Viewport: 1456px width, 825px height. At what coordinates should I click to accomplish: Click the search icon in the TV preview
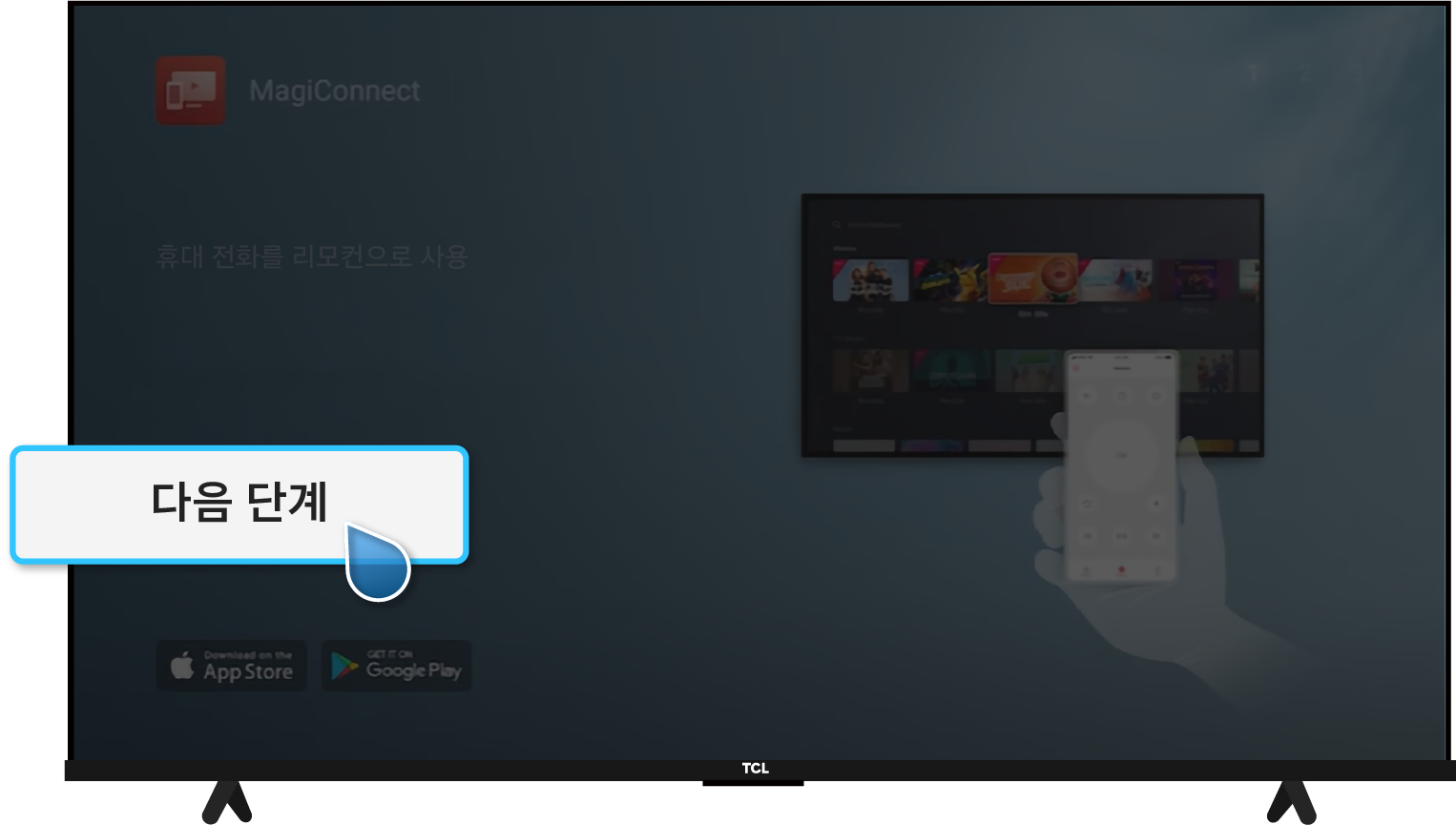tap(837, 225)
